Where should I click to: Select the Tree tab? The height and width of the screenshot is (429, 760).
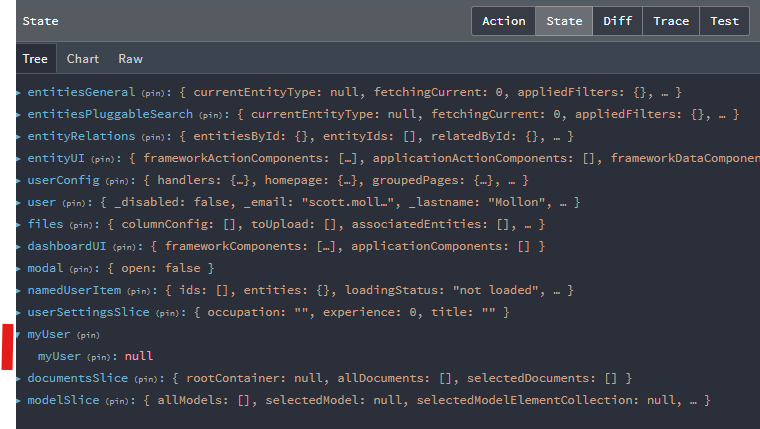[x=35, y=59]
